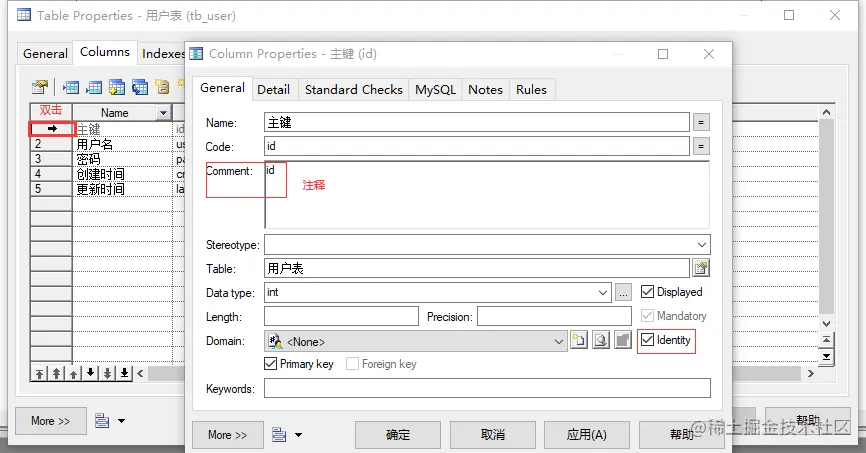This screenshot has height=453, width=866.
Task: Click the Select domain browse icon
Action: 600,340
